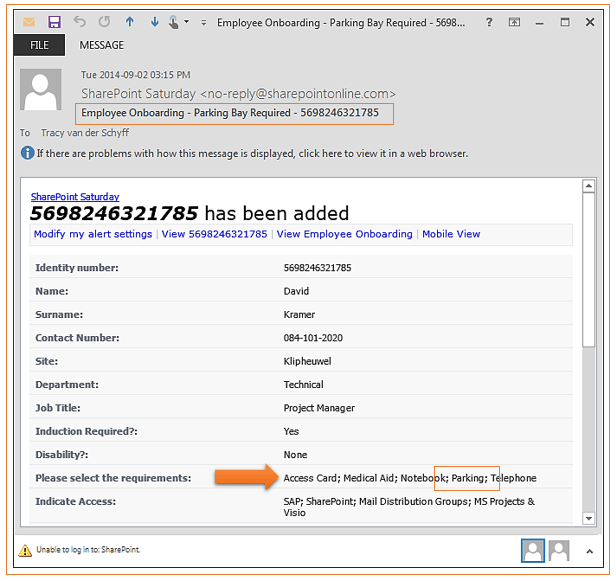Open the FILE tab
This screenshot has width=616, height=581.
click(x=38, y=45)
